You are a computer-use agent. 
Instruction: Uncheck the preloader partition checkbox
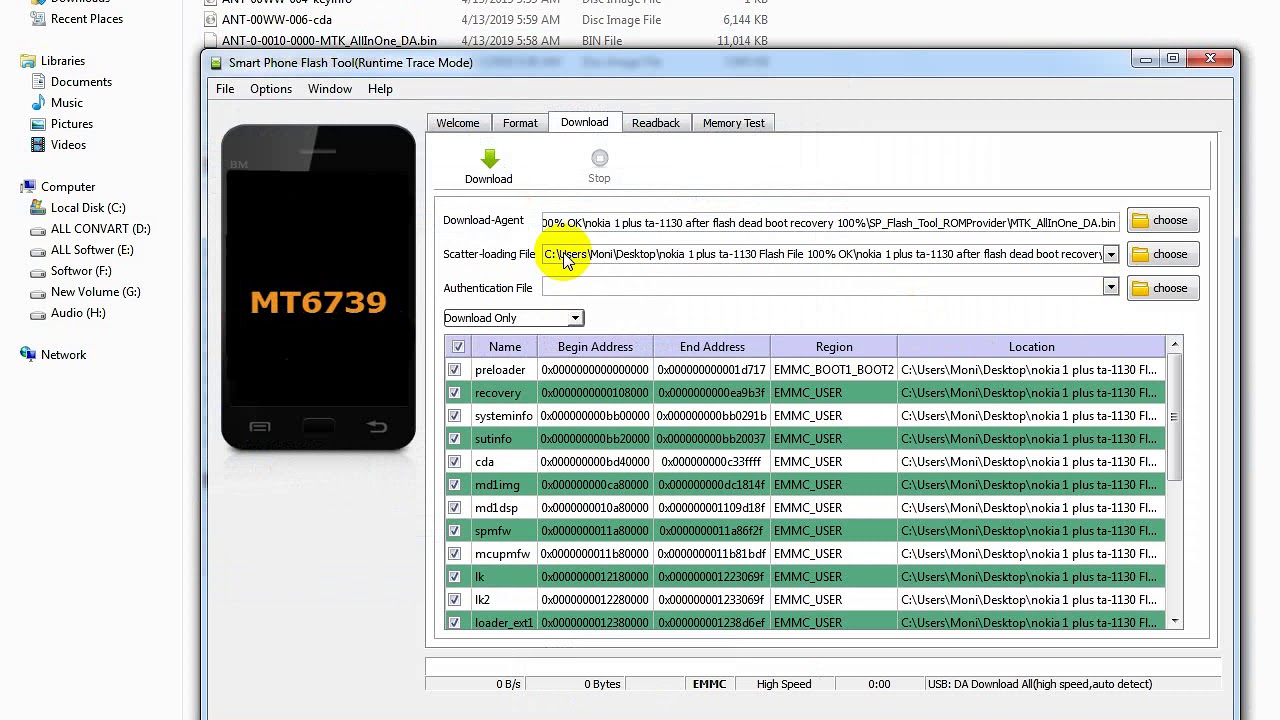[454, 370]
